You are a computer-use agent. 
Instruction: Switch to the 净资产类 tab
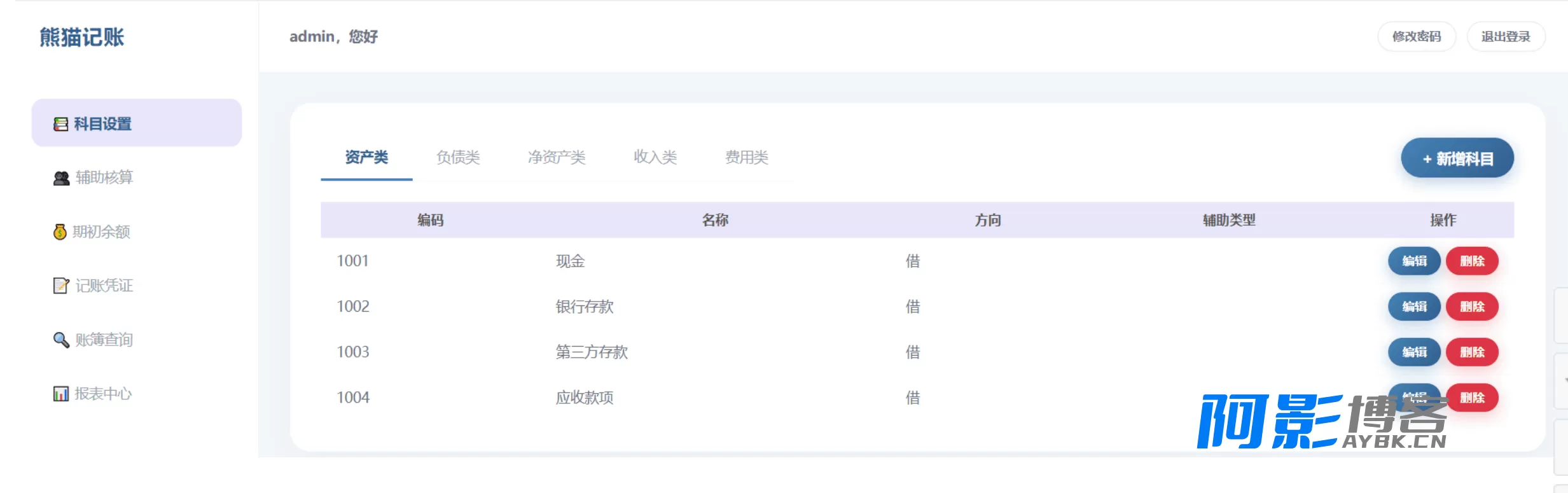click(557, 157)
